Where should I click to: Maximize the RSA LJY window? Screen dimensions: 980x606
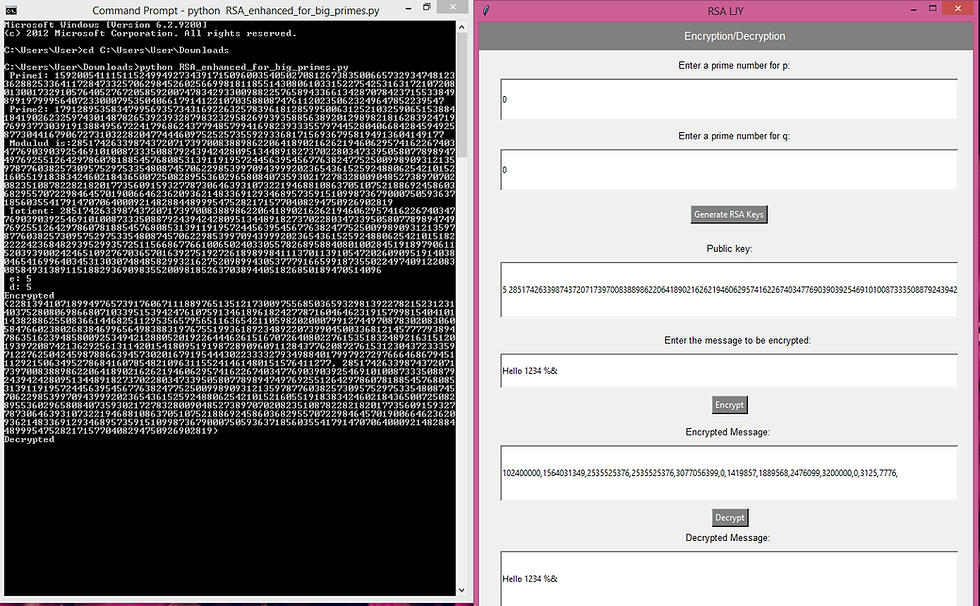point(932,9)
